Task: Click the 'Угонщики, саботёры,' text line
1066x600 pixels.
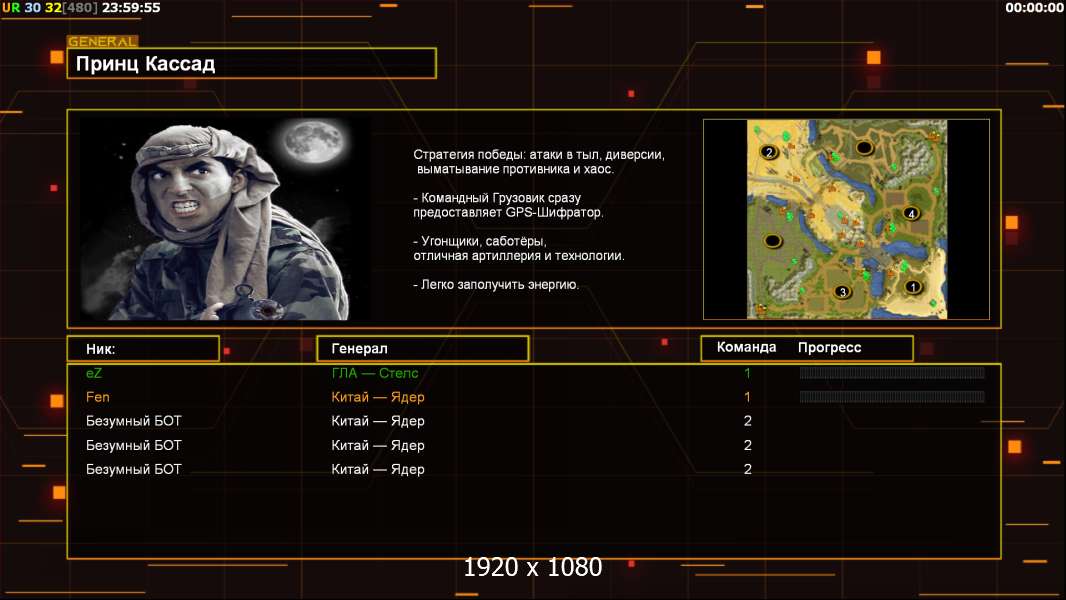Action: (x=480, y=241)
